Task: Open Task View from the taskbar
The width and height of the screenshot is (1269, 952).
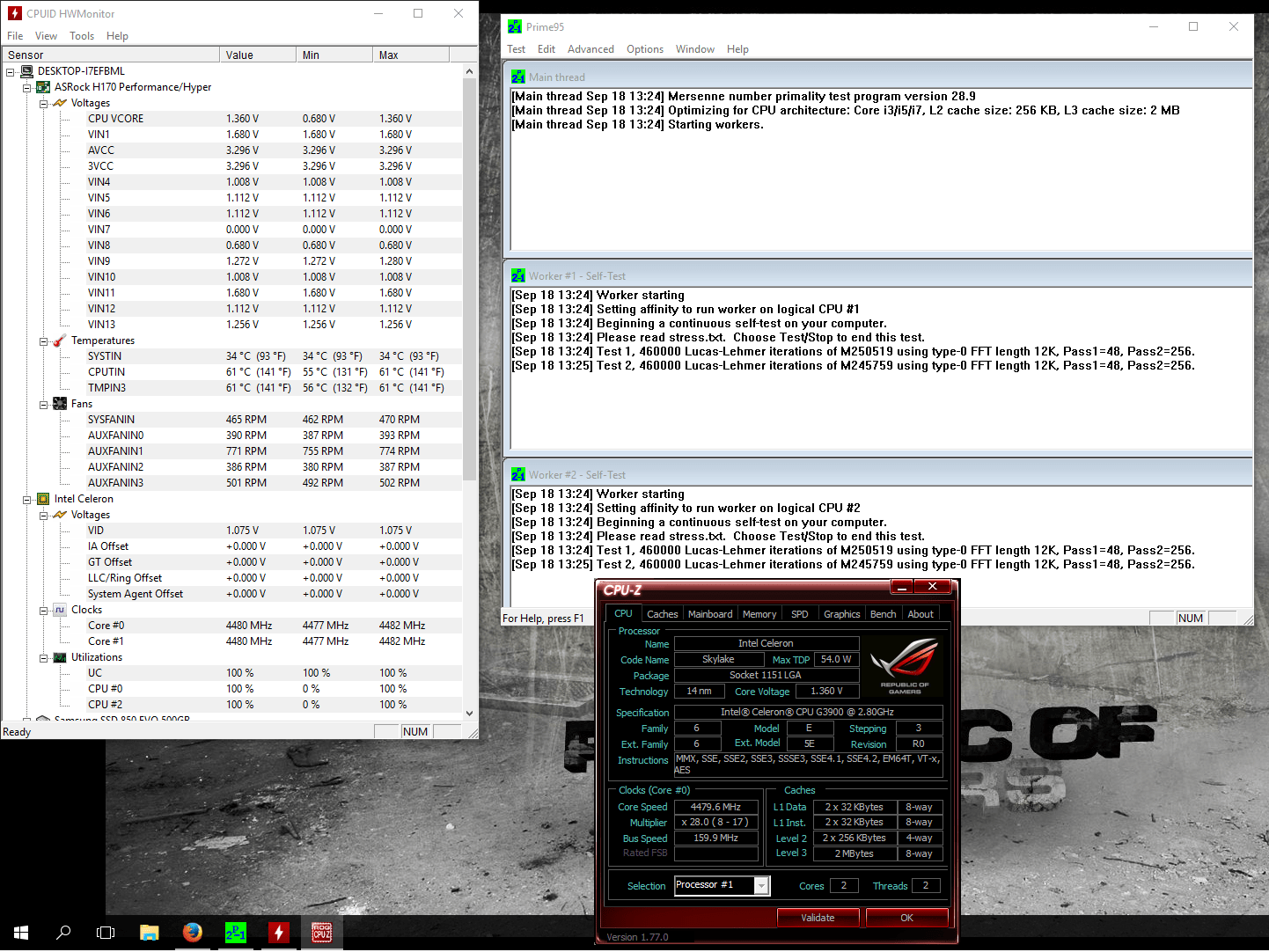Action: [106, 933]
